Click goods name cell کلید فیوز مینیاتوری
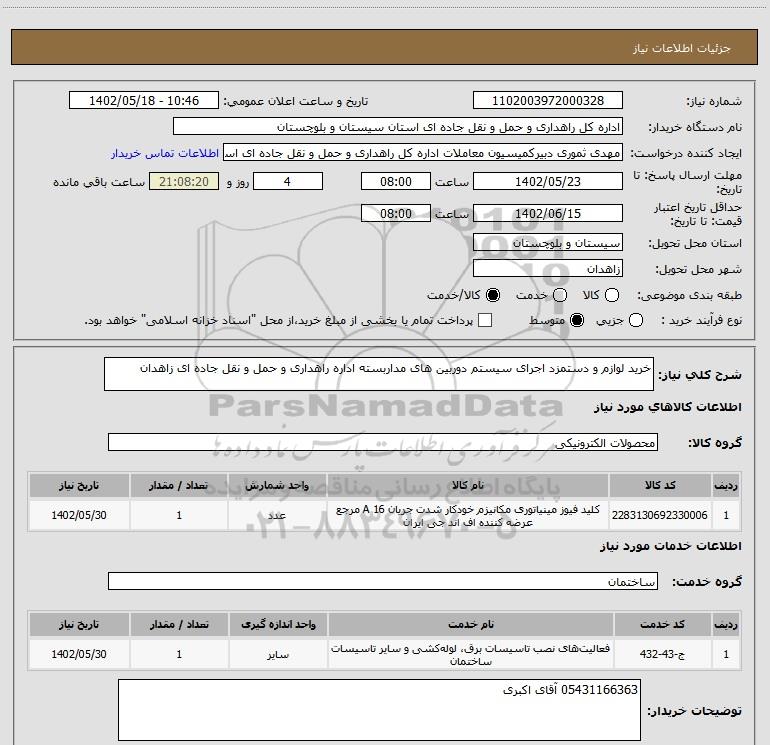770x745 pixels. pos(468,516)
